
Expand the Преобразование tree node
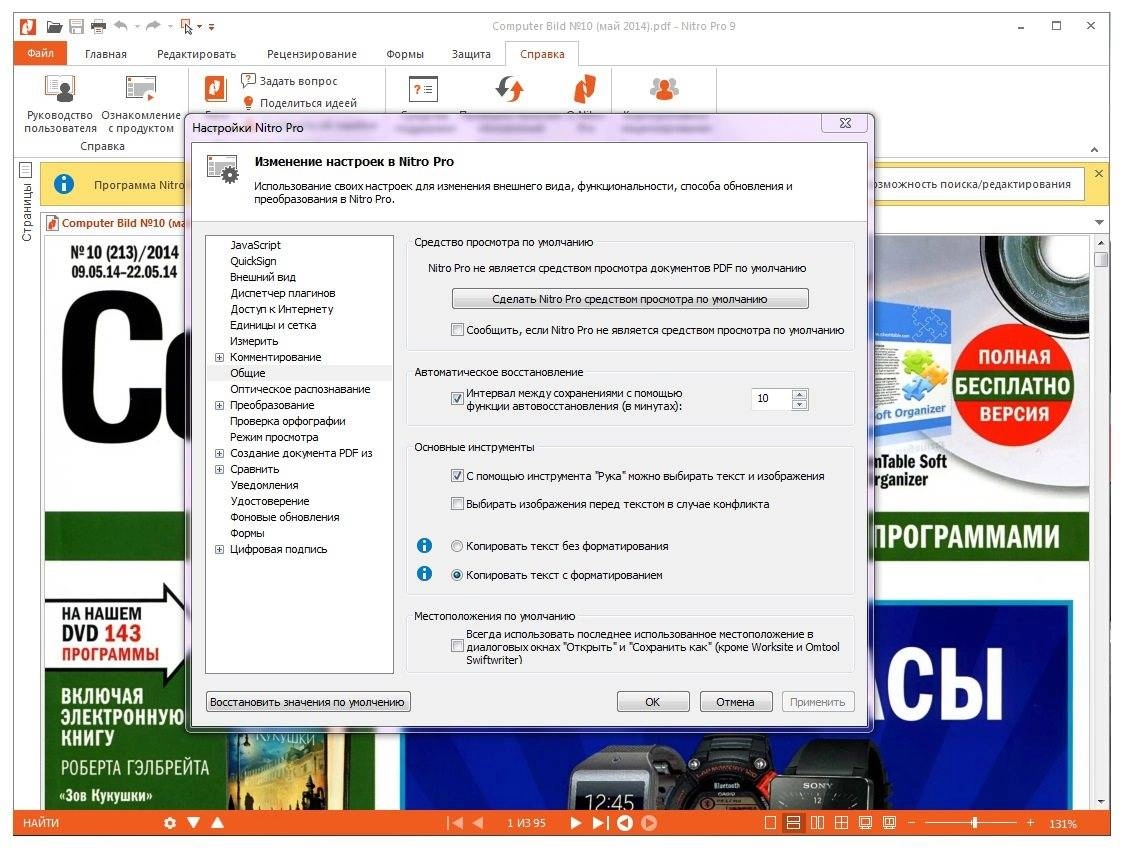coord(219,406)
